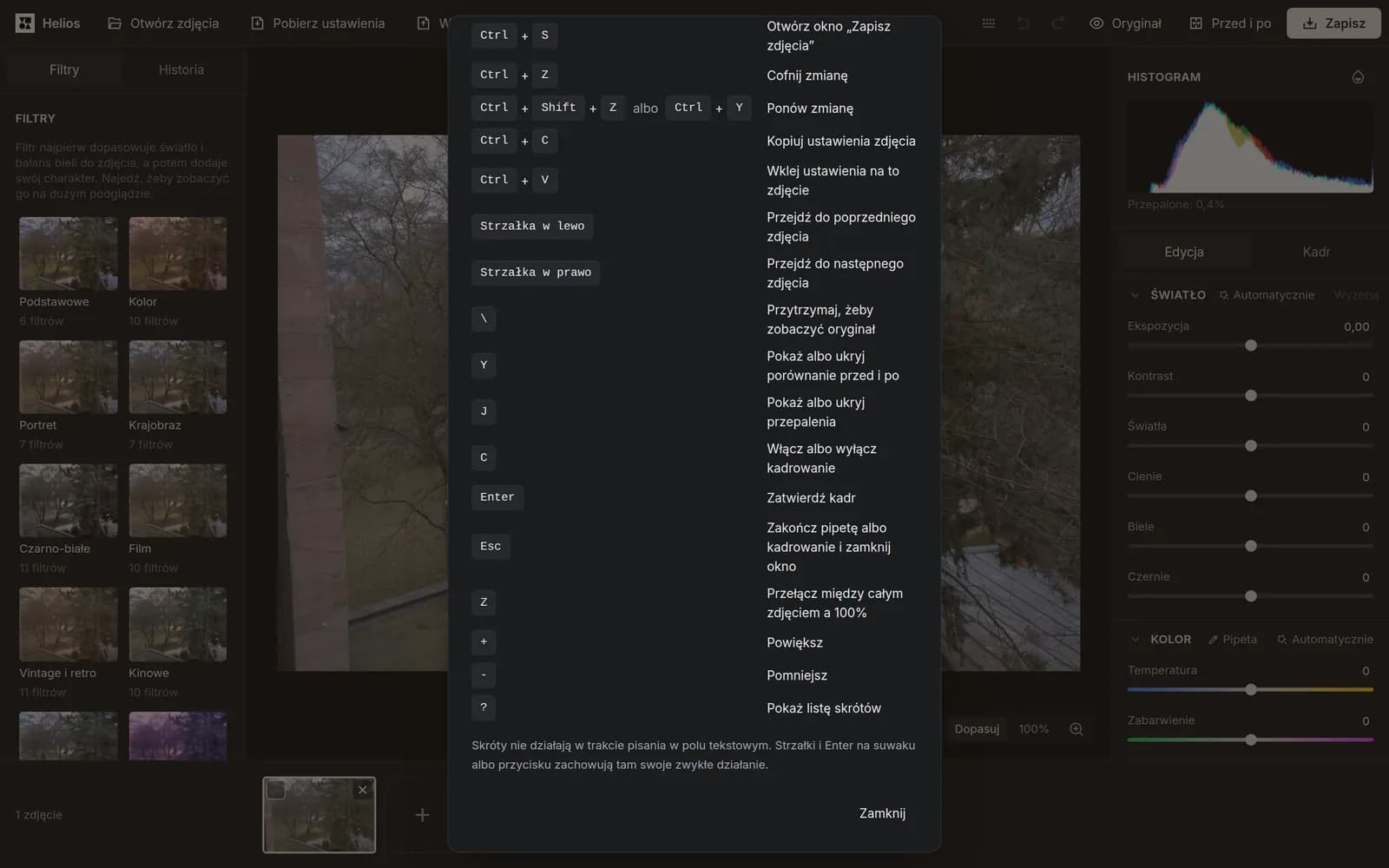Click the Kontrast slider handle
This screenshot has width=1389, height=868.
1251,396
